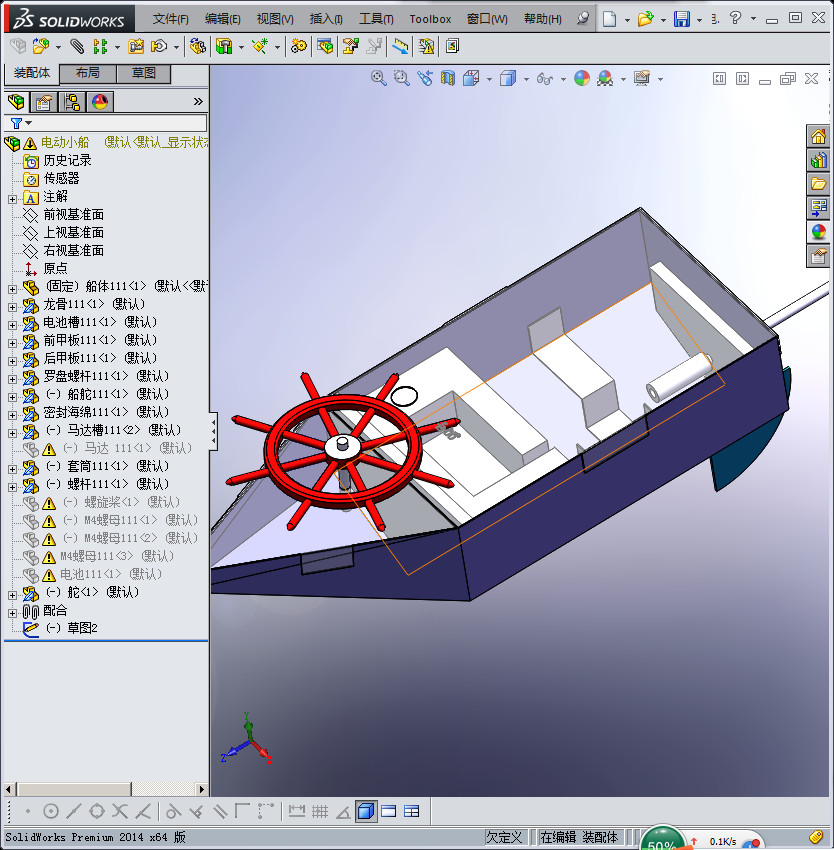
Task: Expand the 配合 mates folder
Action: click(12, 613)
